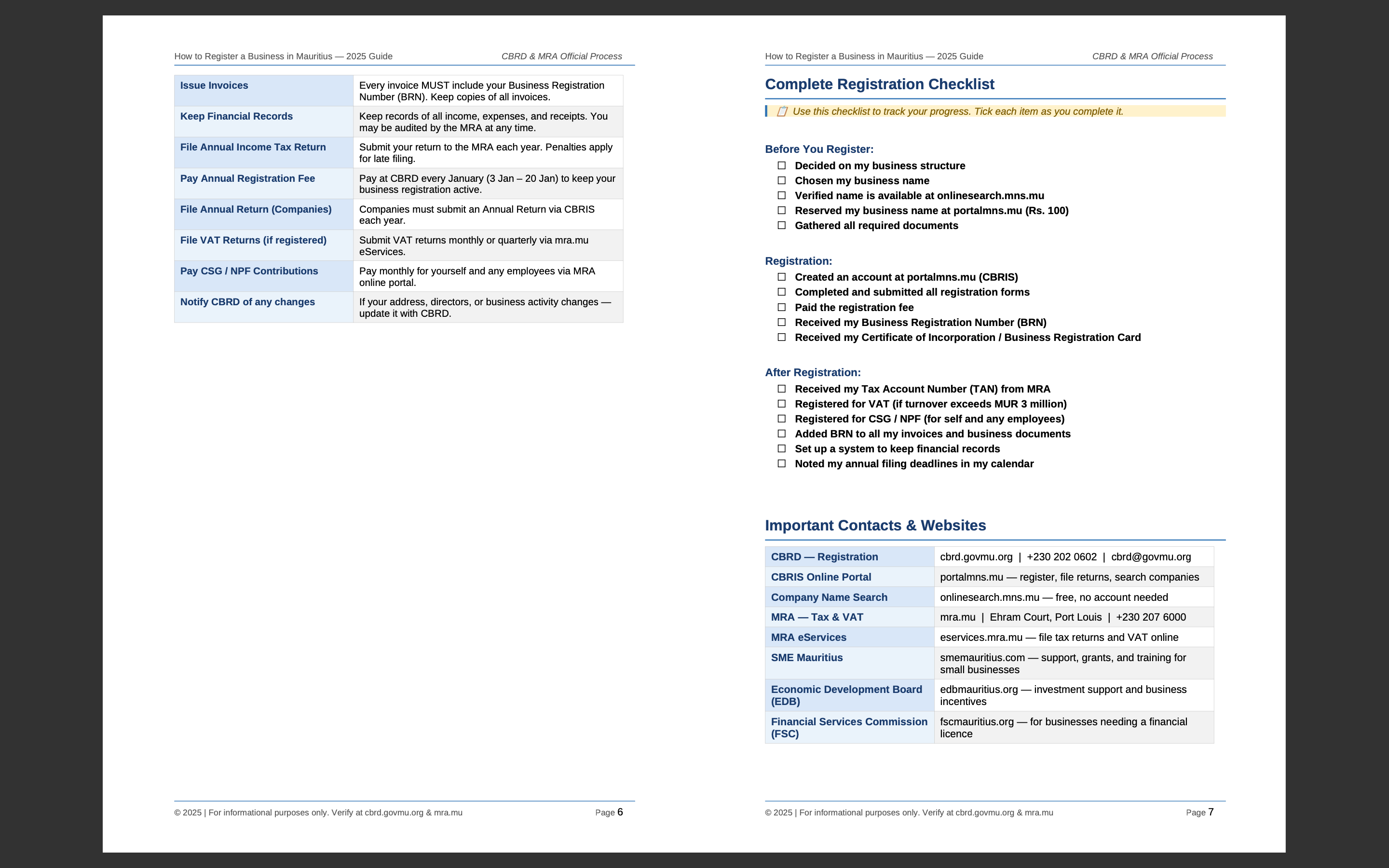Select 'mra.mu | Ehram Court, Port Louis' contact details

pyautogui.click(x=1063, y=617)
